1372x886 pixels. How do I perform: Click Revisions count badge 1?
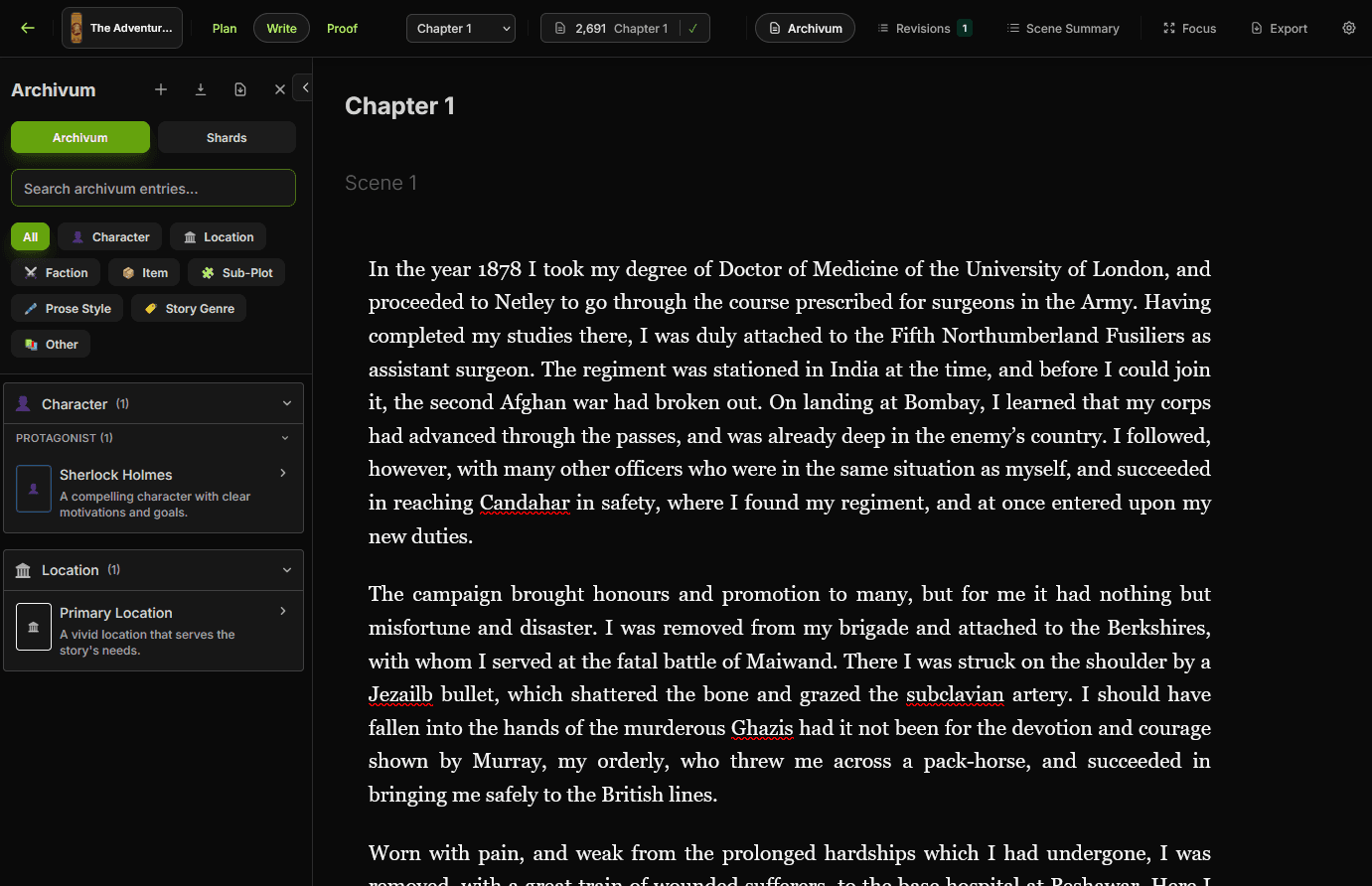coord(964,28)
